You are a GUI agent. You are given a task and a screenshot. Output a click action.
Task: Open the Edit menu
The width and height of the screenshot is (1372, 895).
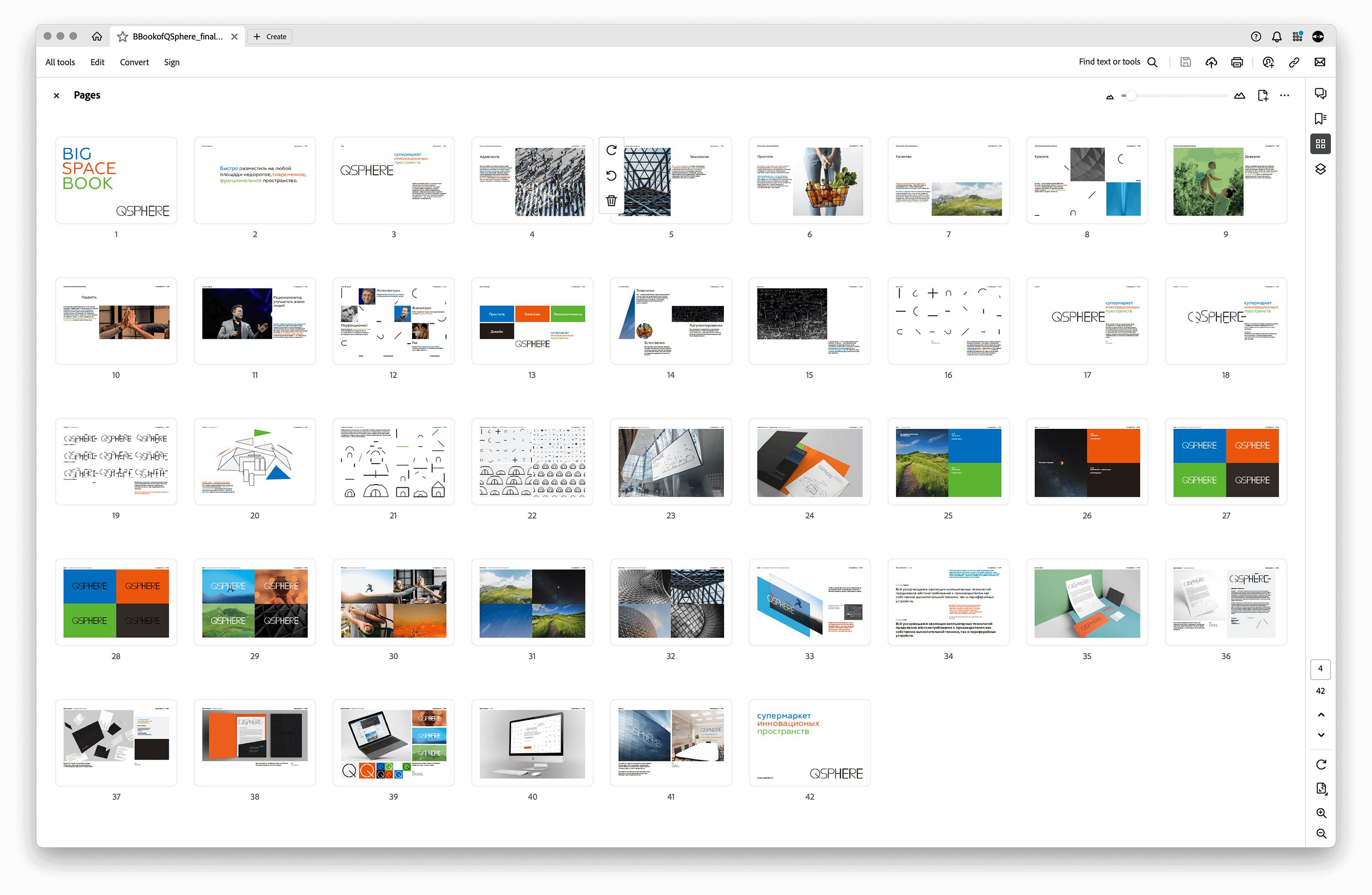click(97, 62)
